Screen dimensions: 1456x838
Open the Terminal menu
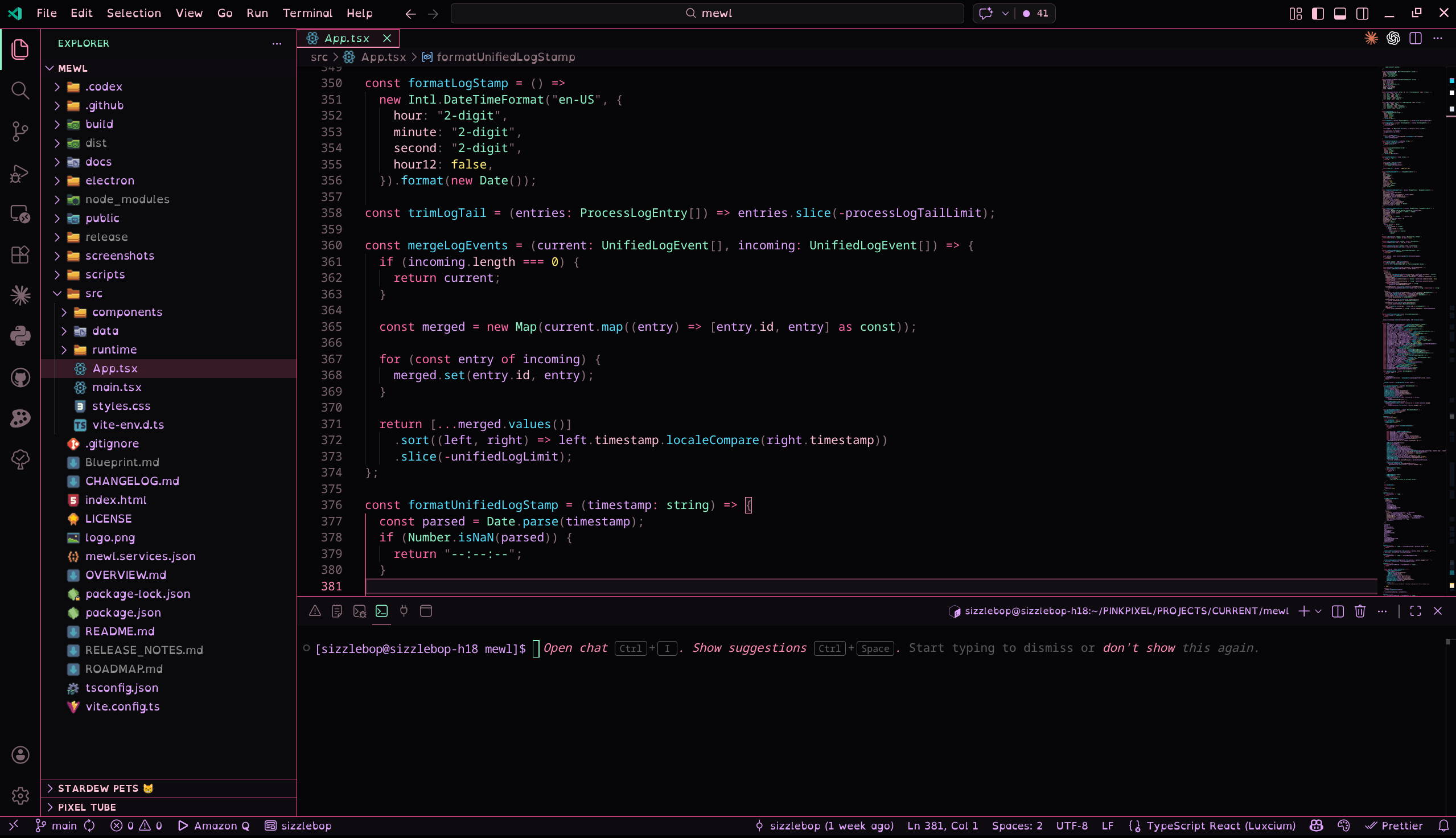pos(307,13)
